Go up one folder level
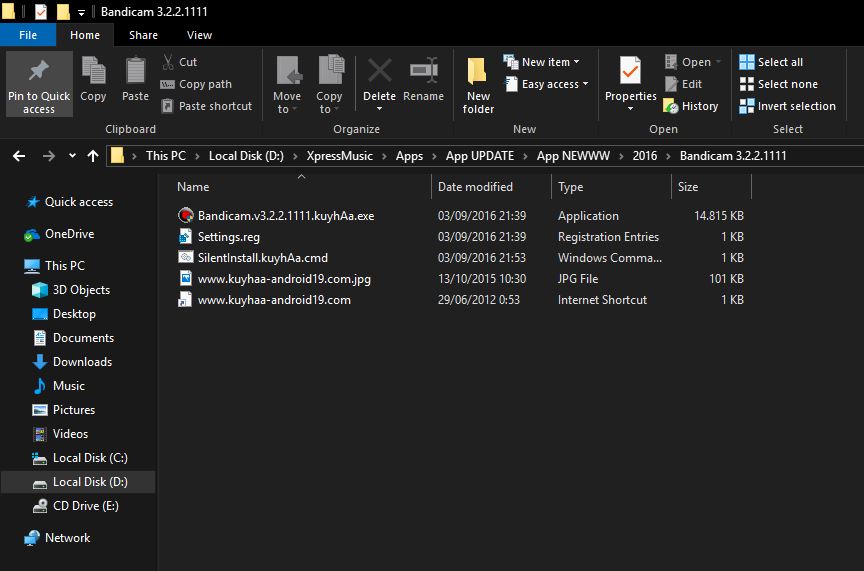 93,156
